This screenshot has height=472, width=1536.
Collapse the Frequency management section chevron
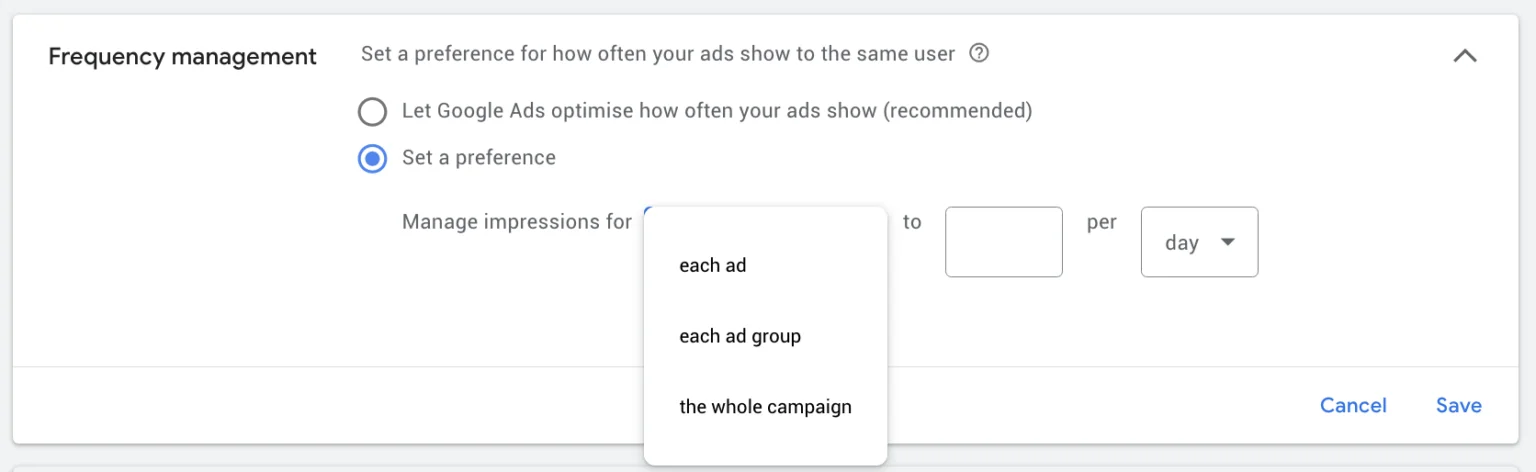point(1464,56)
